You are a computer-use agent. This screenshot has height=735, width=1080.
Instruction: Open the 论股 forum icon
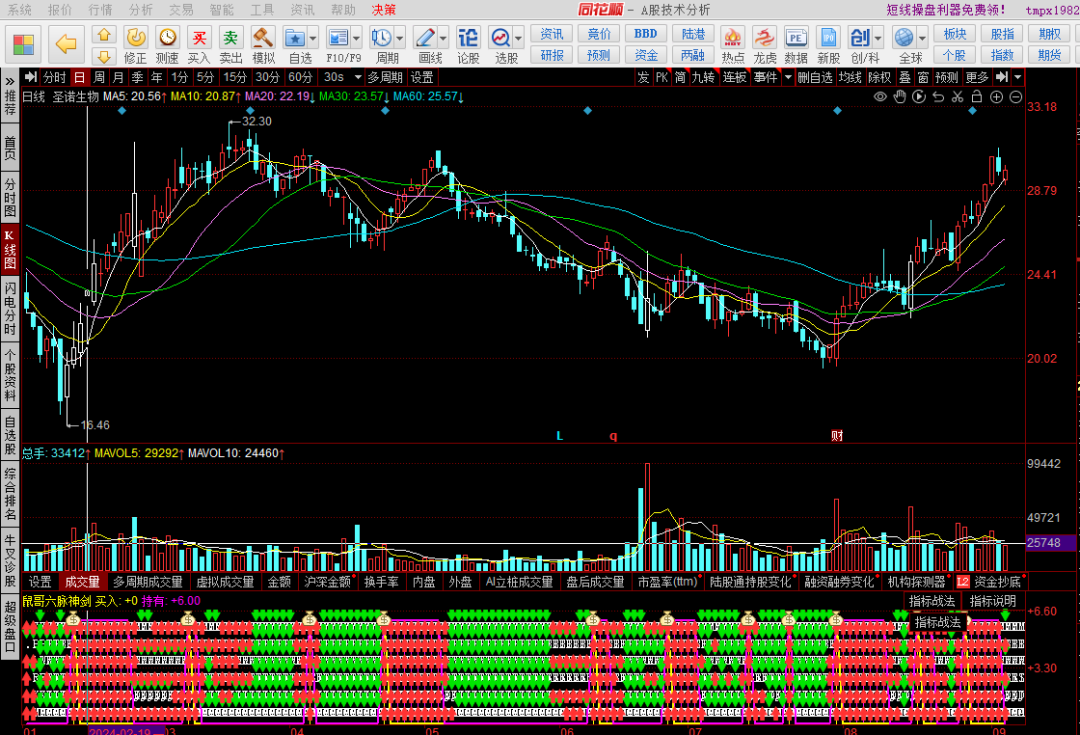coord(468,45)
